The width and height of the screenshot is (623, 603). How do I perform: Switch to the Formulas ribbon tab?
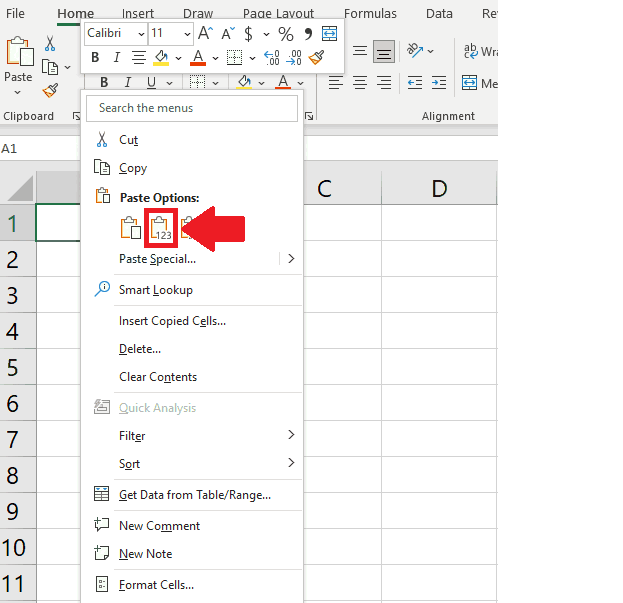[x=370, y=14]
